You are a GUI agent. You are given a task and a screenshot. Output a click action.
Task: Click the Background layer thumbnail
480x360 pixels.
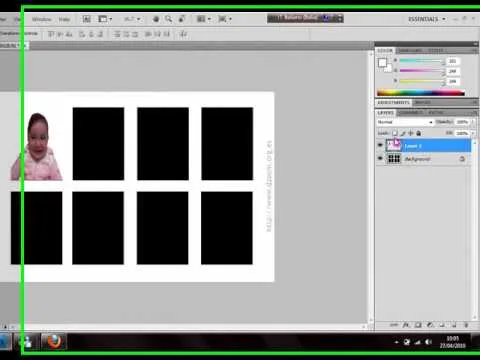coord(394,159)
